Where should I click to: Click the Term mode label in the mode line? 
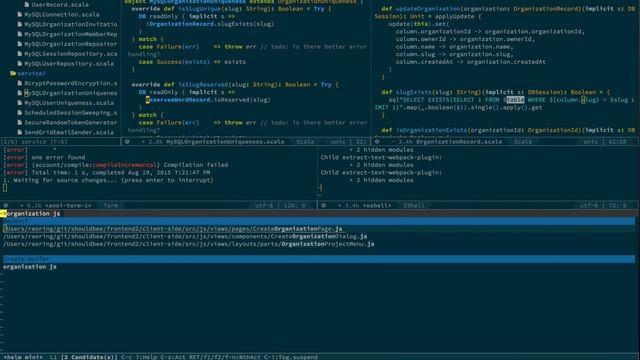tap(110, 205)
